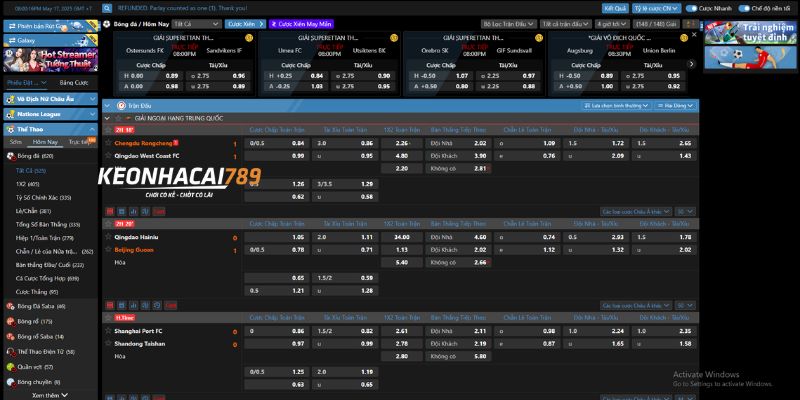Switch to the Hôm Nay tab

coord(45,142)
